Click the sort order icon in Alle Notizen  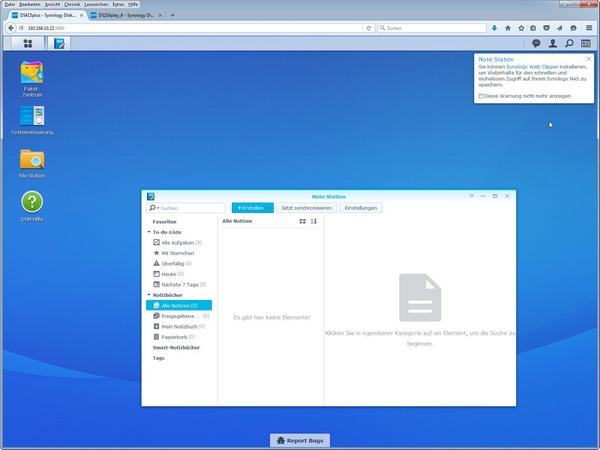tap(314, 221)
